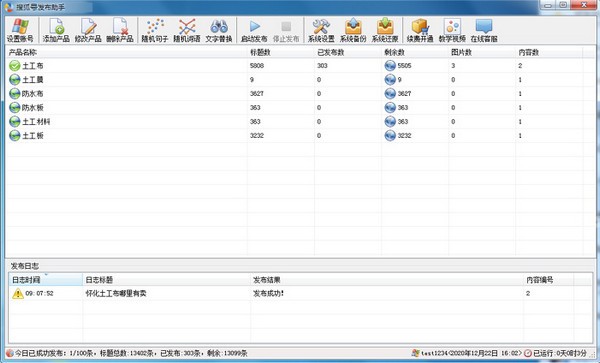Click the status icon beside 土工板
Image resolution: width=600 pixels, height=363 pixels.
click(15, 135)
